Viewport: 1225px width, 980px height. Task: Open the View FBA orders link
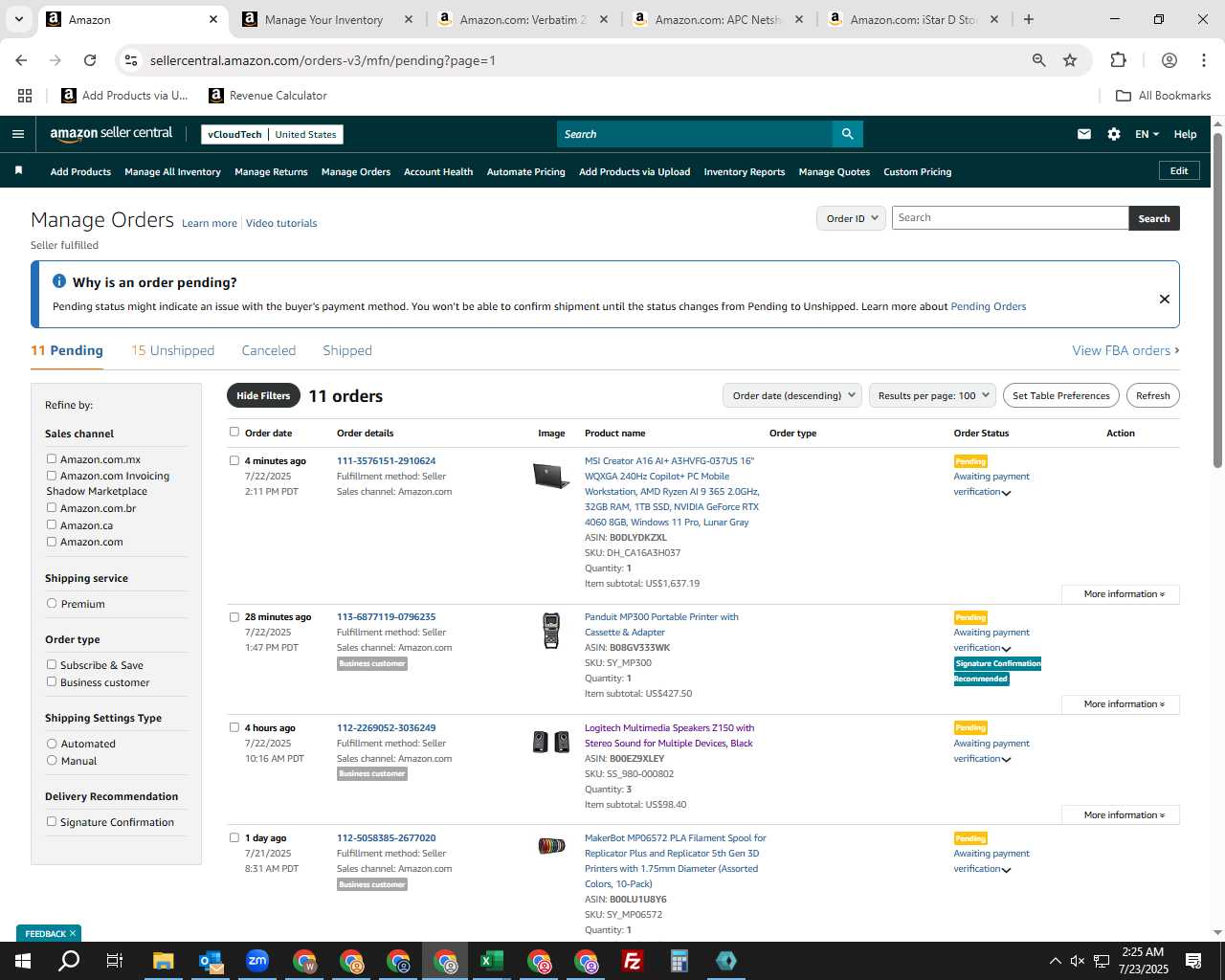[1125, 350]
